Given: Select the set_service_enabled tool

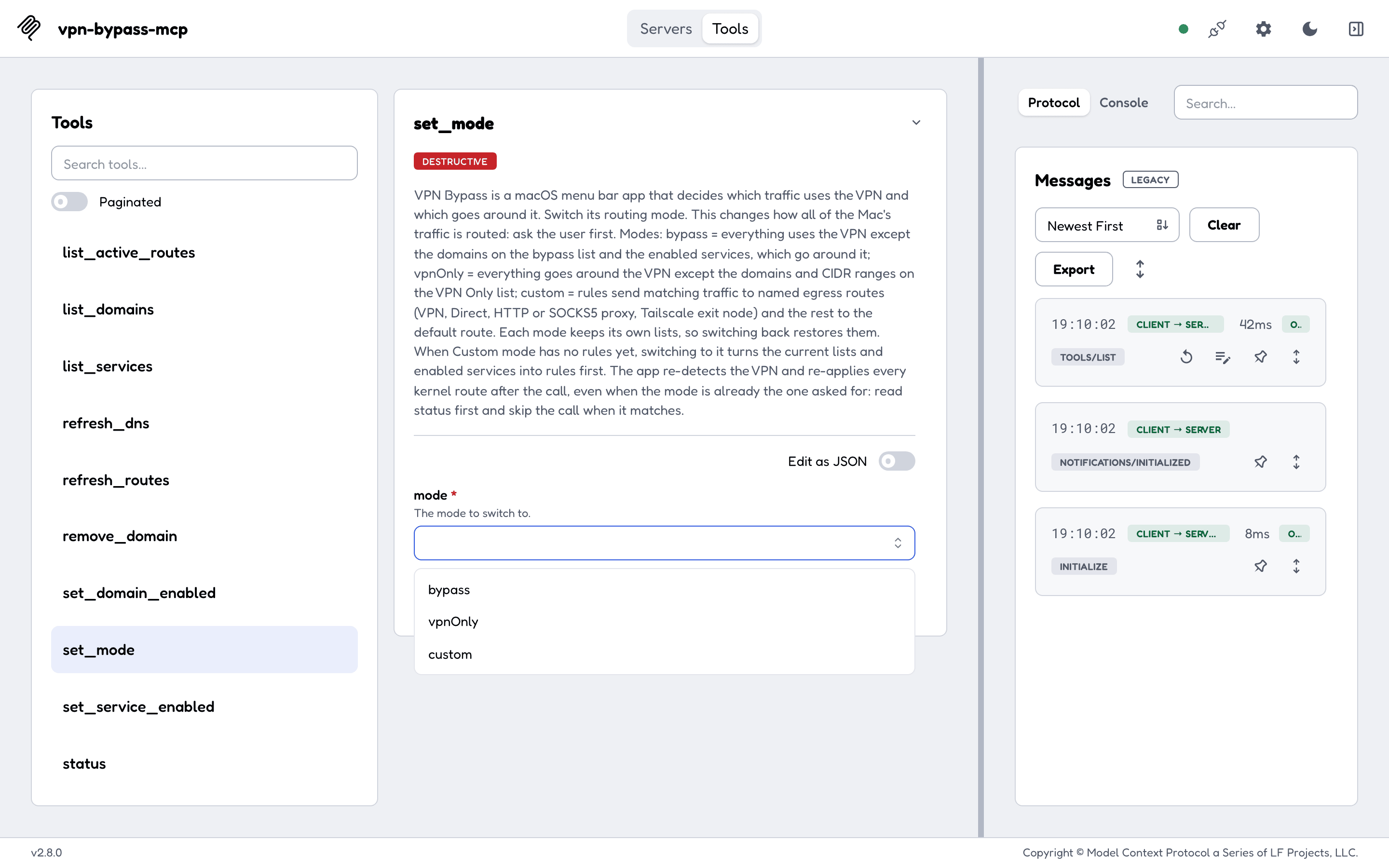Looking at the screenshot, I should point(204,706).
